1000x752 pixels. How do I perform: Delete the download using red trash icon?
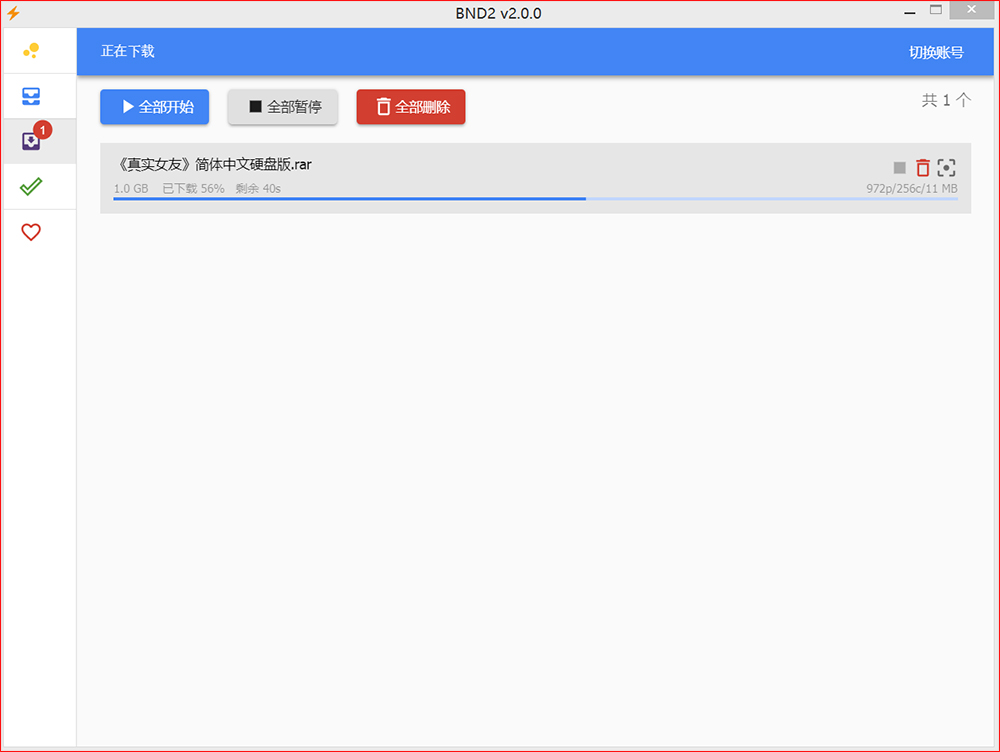point(922,168)
